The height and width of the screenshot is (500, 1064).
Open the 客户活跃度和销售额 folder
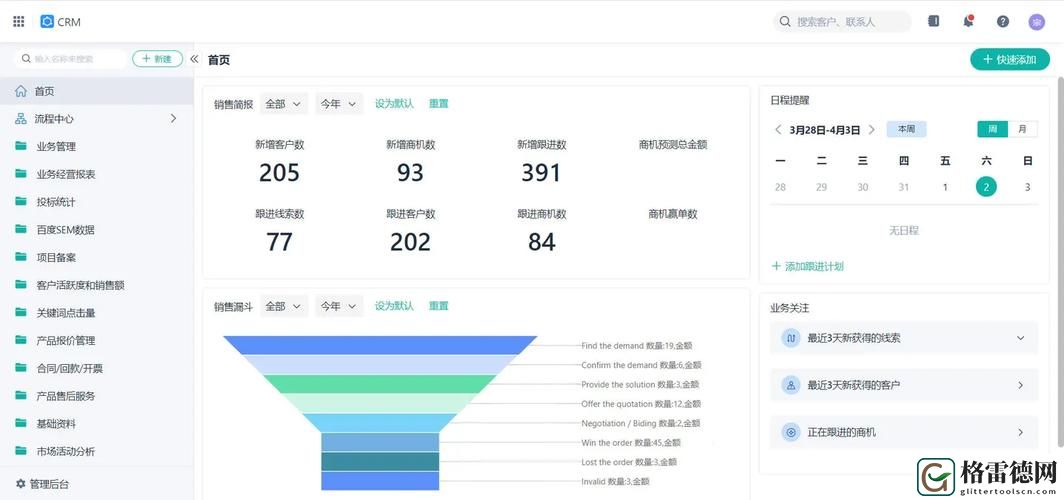click(21, 285)
